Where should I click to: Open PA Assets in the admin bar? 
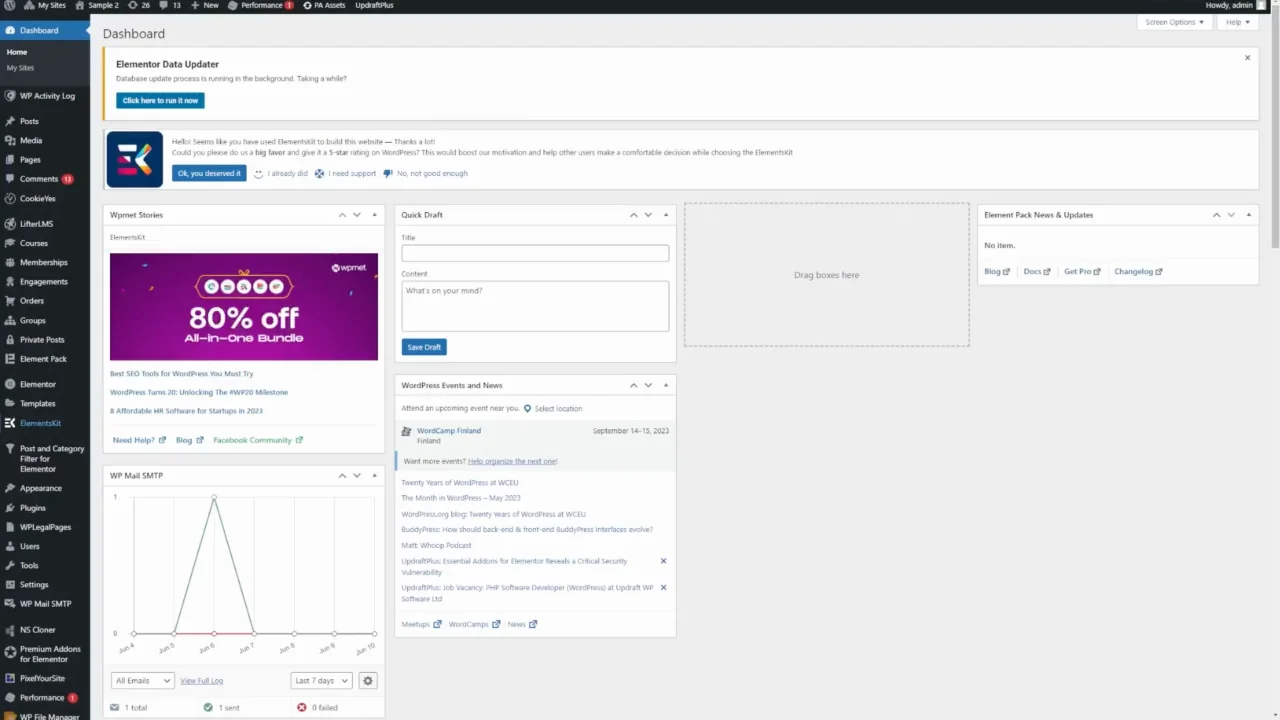tap(323, 5)
